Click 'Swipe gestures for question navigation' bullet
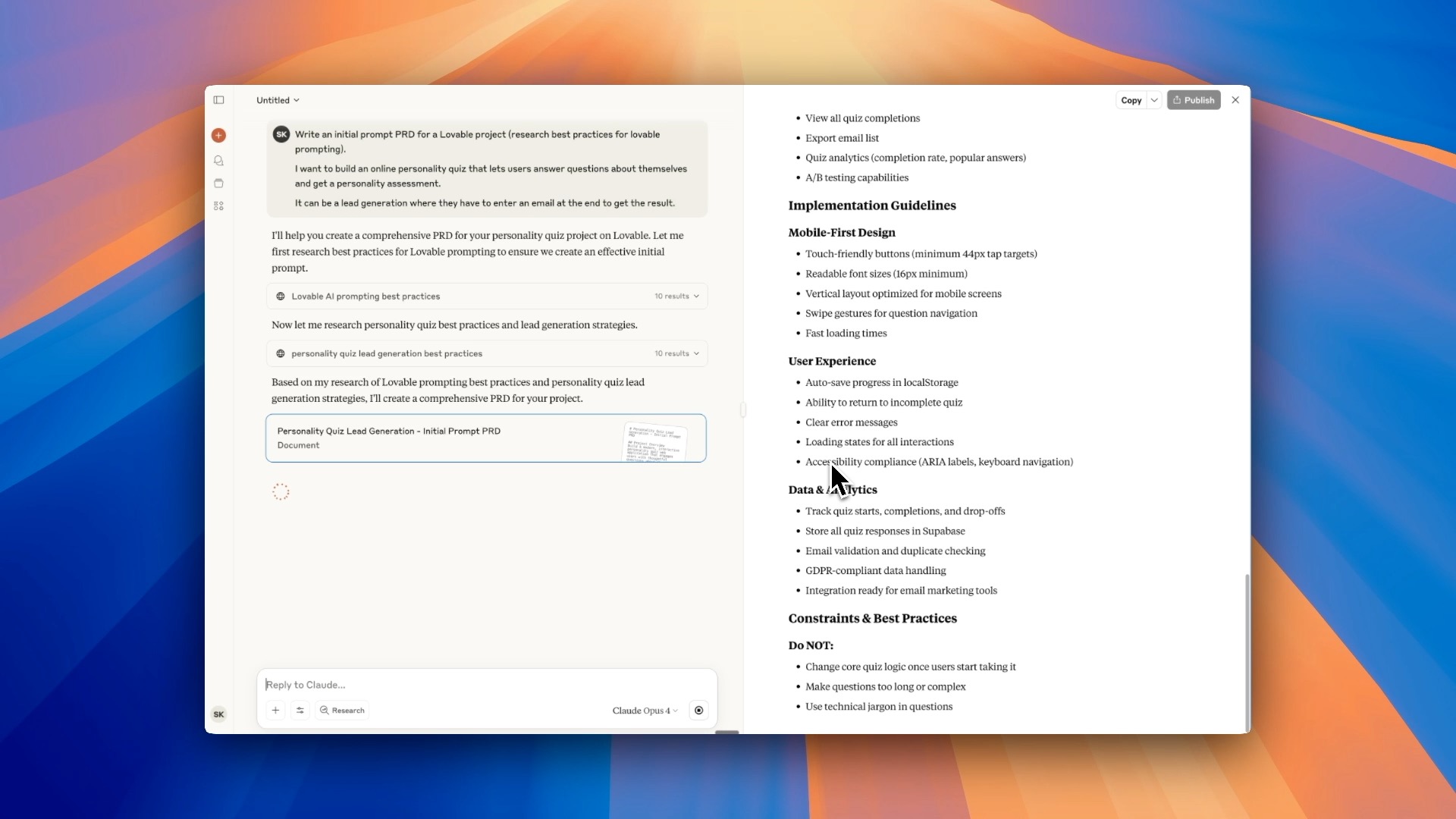This screenshot has width=1456, height=819. 891,313
